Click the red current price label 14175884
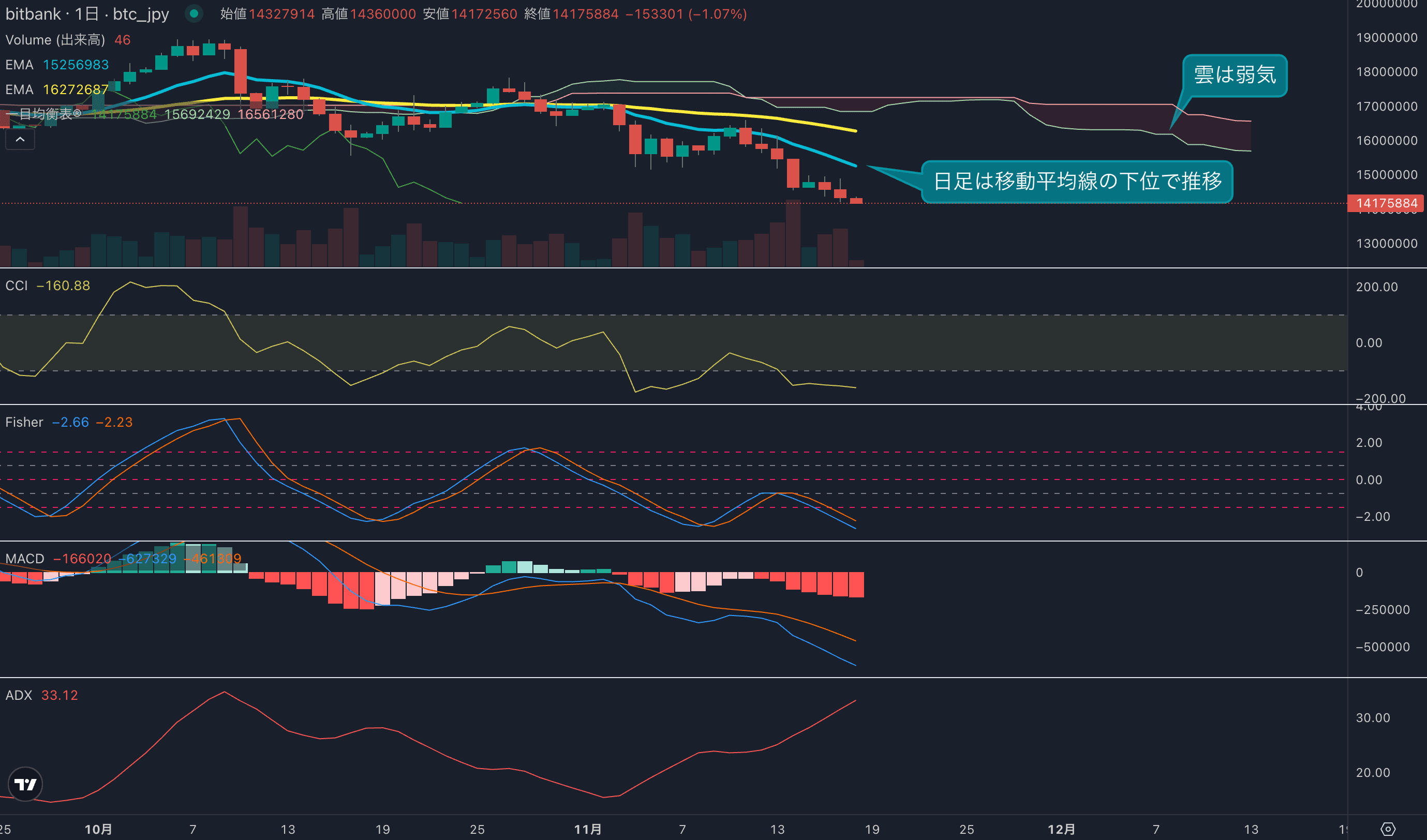This screenshot has width=1427, height=840. coord(1386,203)
